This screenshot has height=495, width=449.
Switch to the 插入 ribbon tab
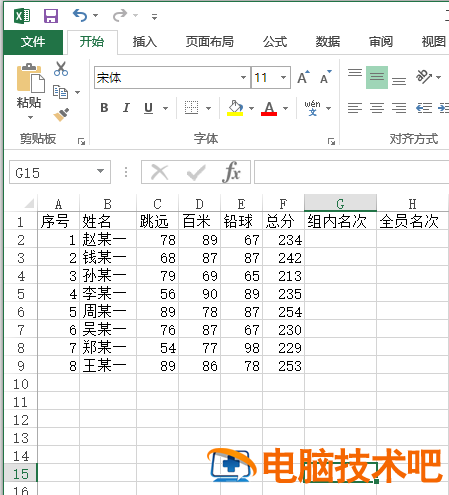[145, 42]
